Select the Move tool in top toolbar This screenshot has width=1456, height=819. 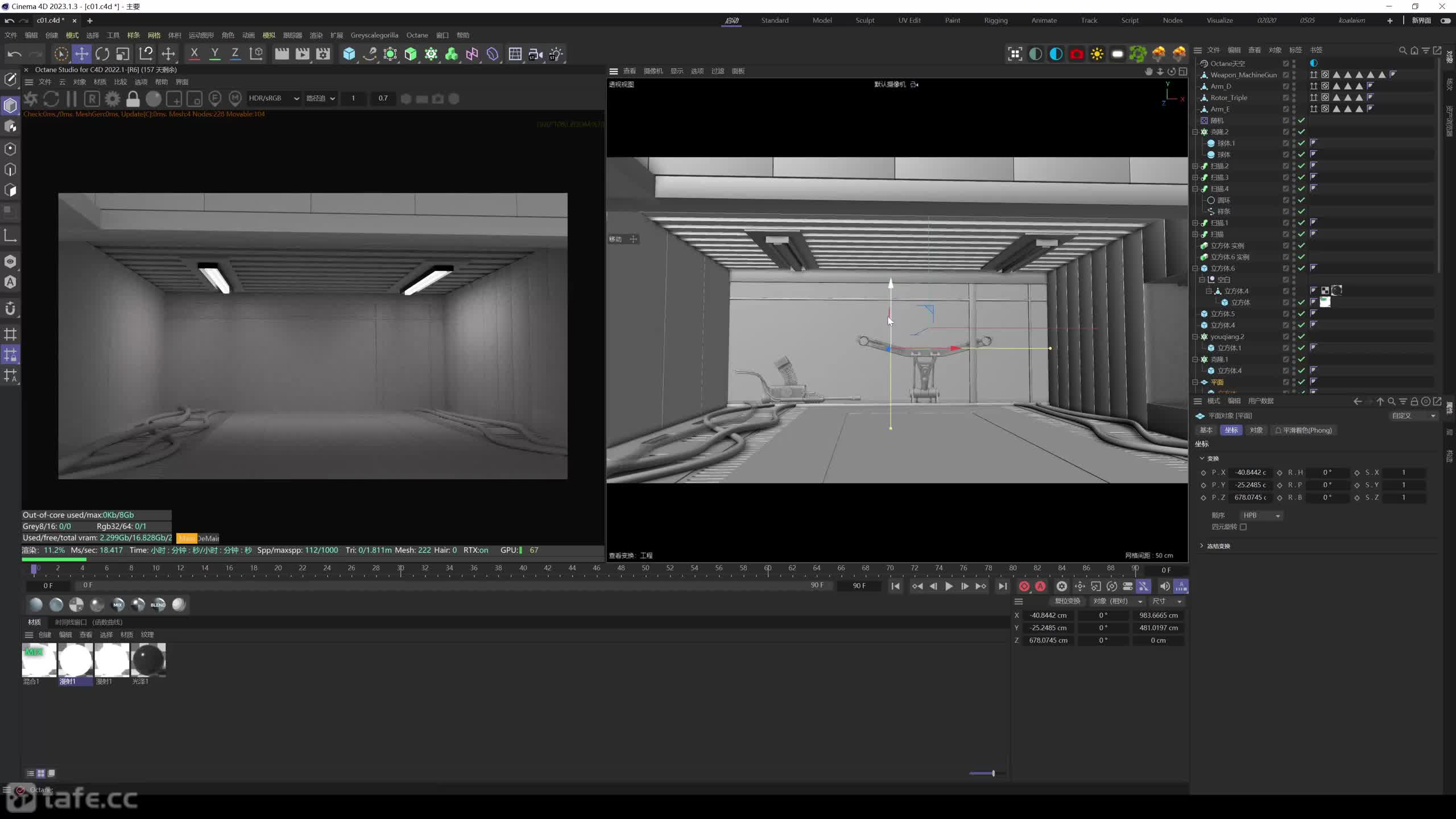tap(81, 54)
